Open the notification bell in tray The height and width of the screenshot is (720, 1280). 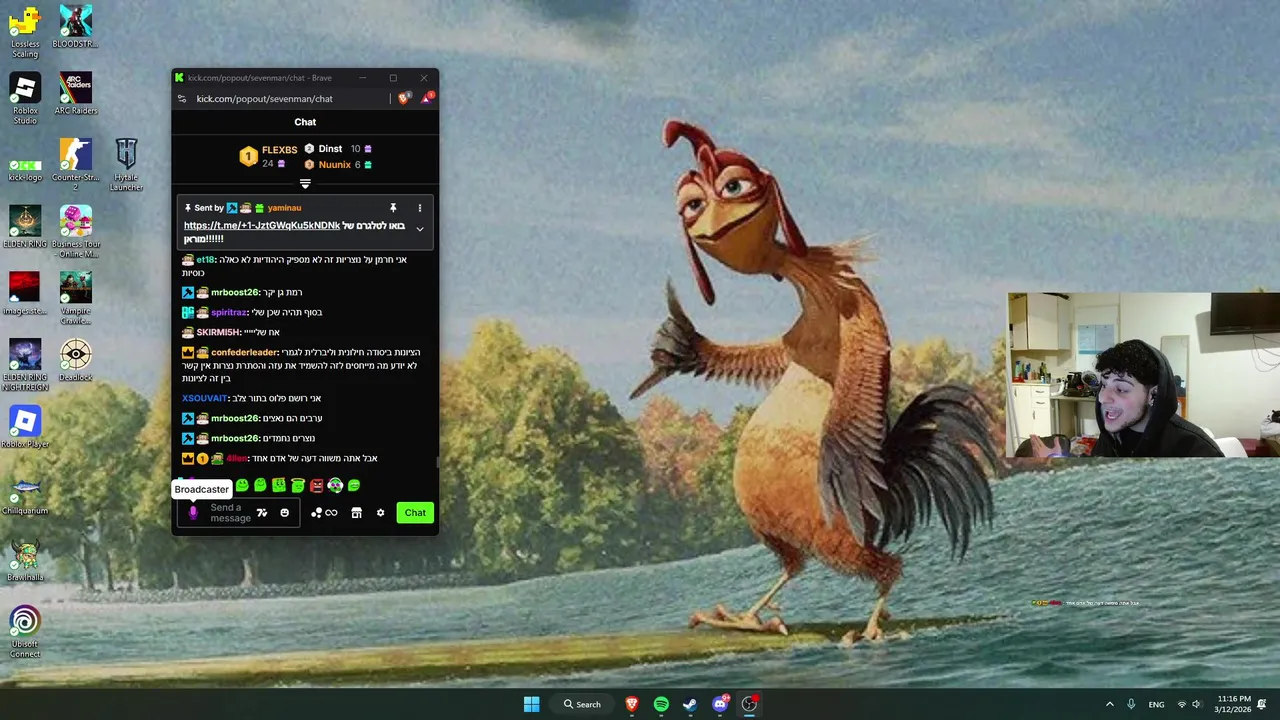pyautogui.click(x=1262, y=704)
